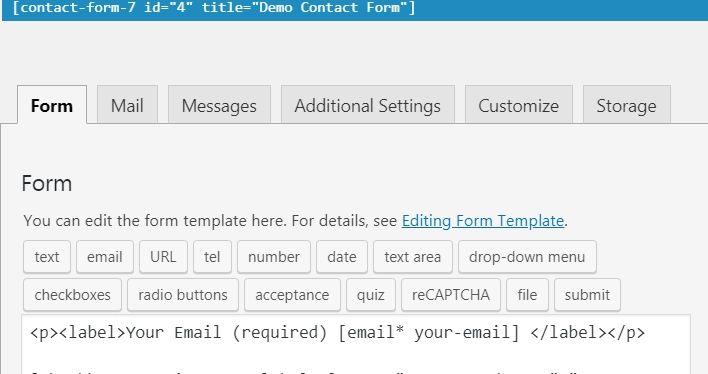Screen dimensions: 708x374
Task: Click inside the form template editor
Action: pyautogui.click(x=356, y=345)
